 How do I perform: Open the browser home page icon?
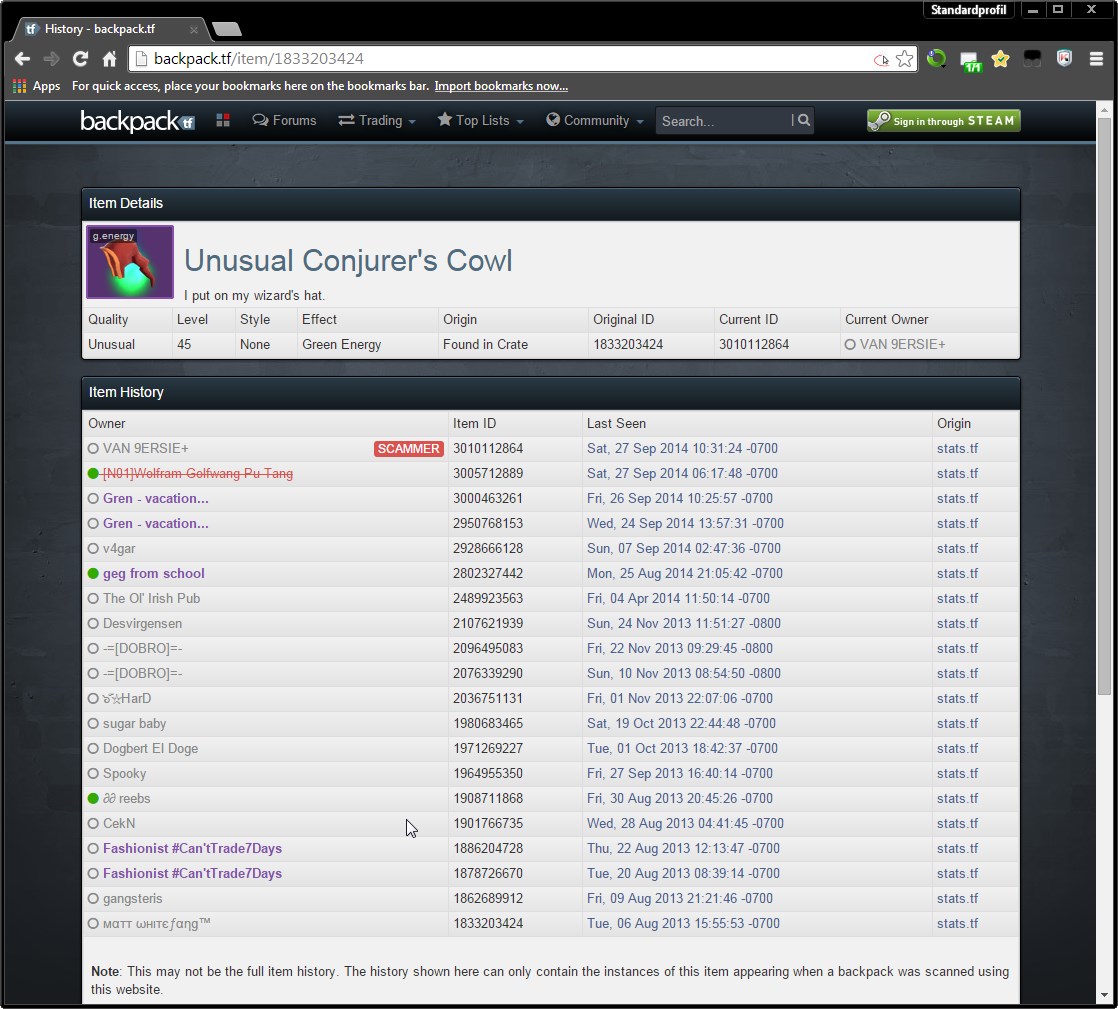click(109, 58)
